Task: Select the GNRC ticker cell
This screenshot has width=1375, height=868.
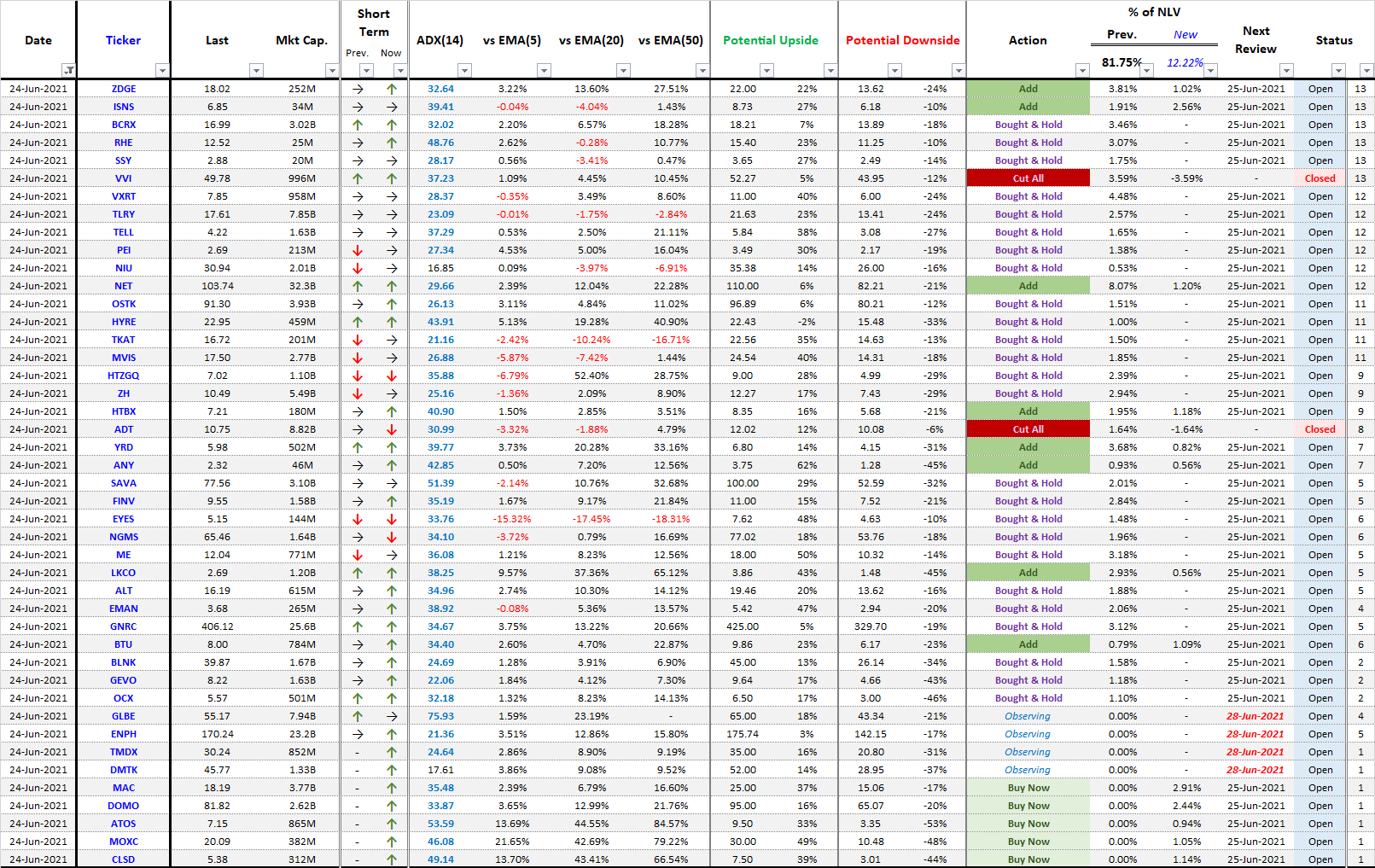Action: click(x=124, y=626)
